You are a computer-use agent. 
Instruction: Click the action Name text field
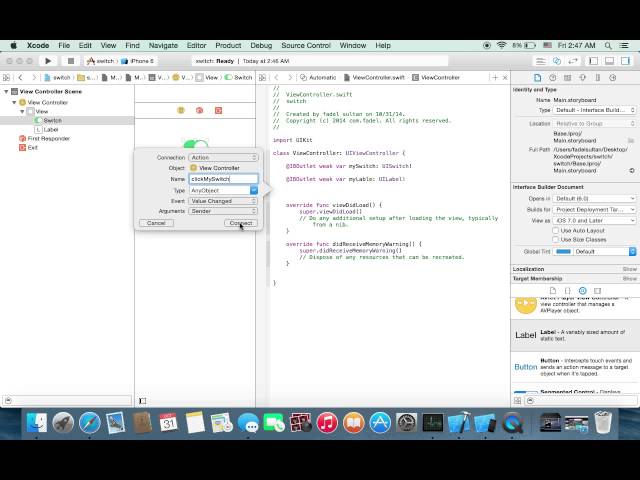(x=223, y=179)
